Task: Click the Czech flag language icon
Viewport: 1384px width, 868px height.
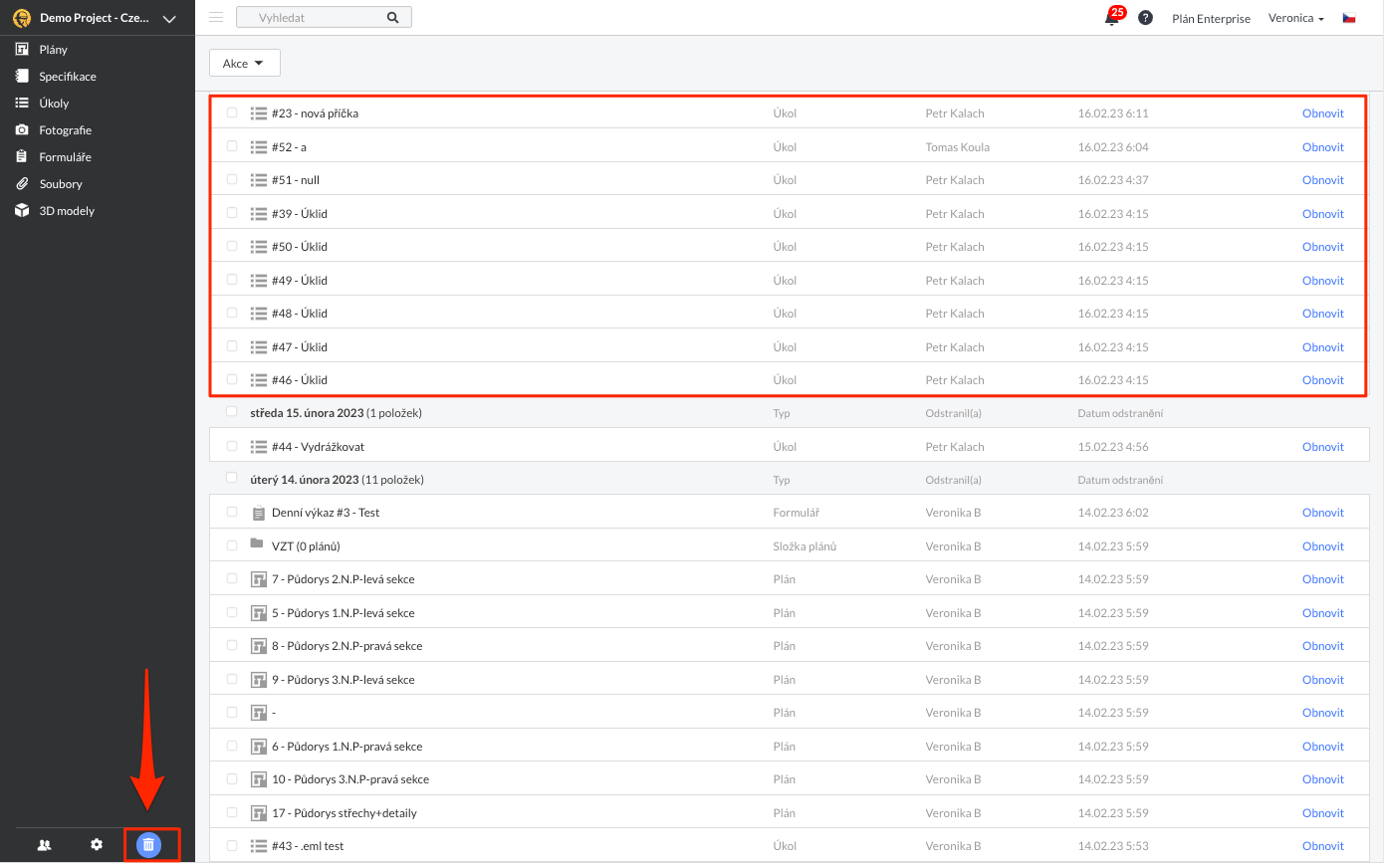Action: pos(1349,18)
